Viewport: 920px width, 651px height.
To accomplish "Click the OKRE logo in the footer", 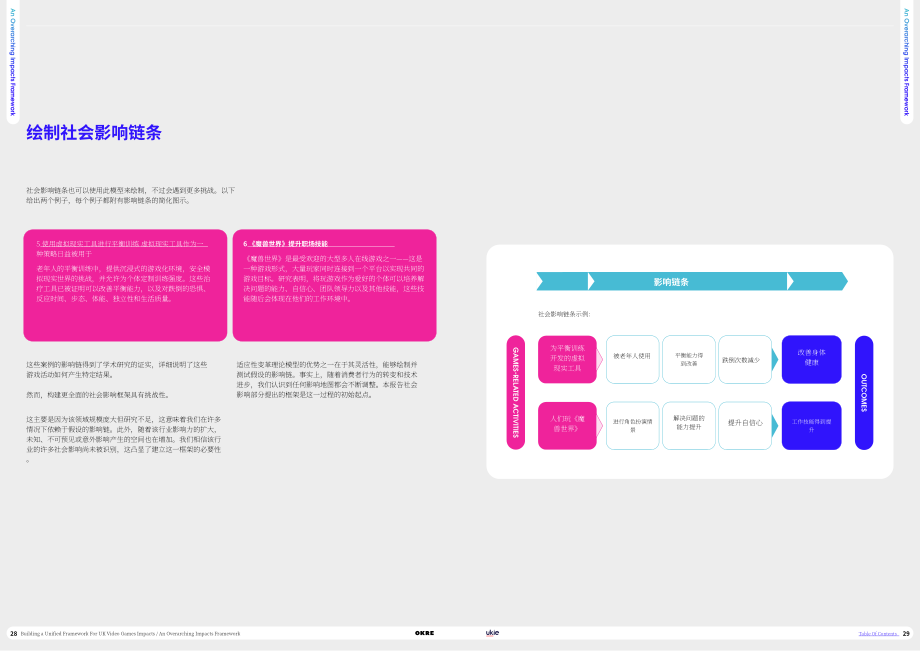I will [x=424, y=633].
